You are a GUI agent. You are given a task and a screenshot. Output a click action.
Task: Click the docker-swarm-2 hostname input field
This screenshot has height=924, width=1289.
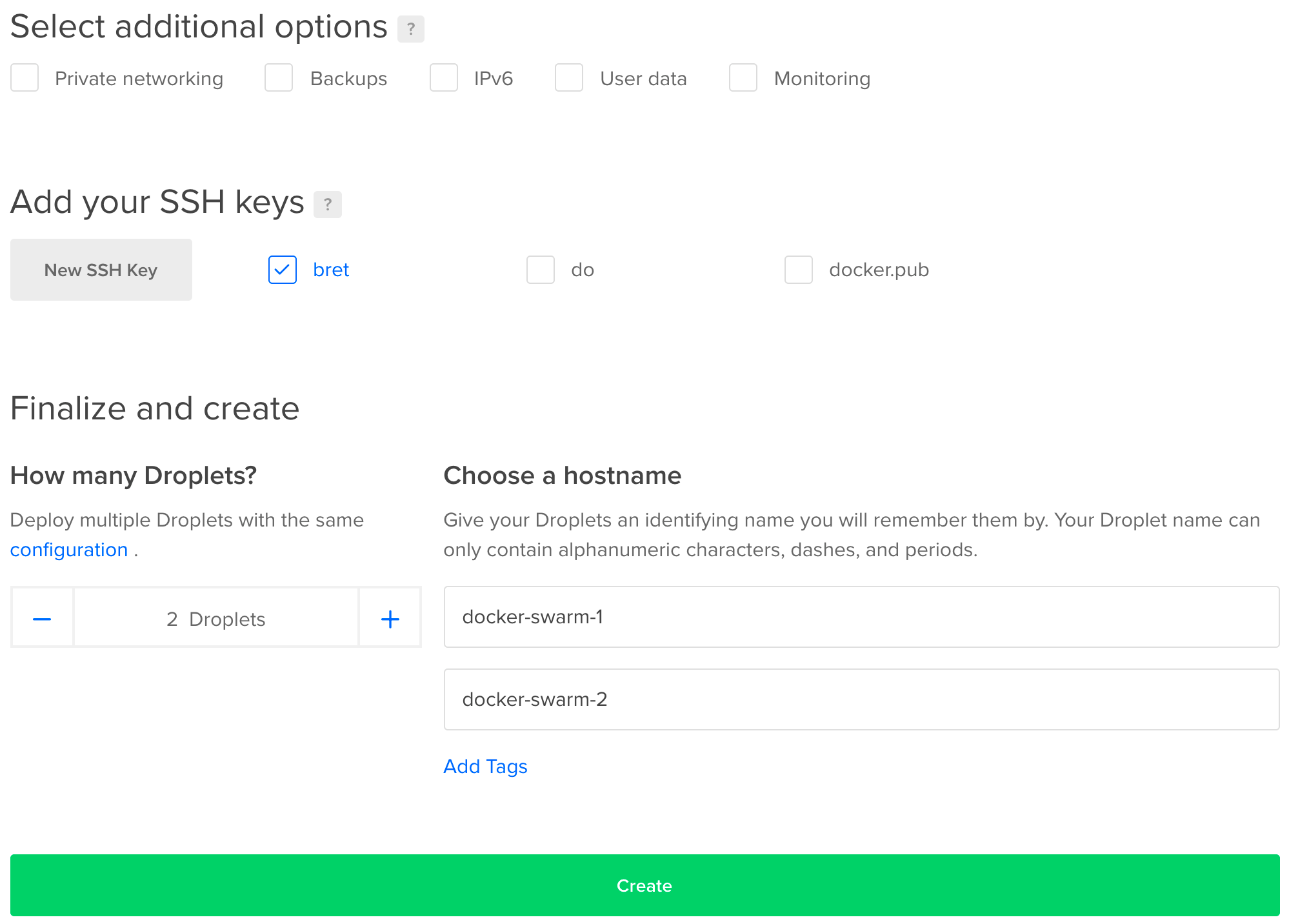tap(862, 698)
